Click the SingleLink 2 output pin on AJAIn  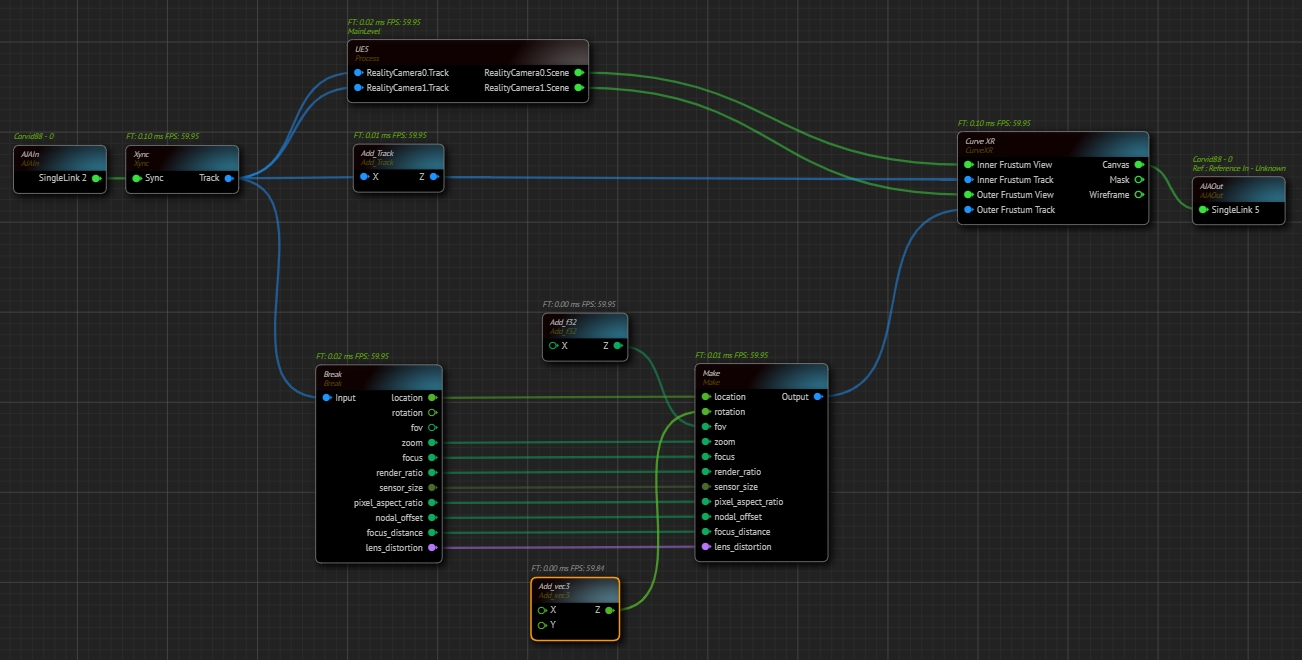[x=96, y=178]
